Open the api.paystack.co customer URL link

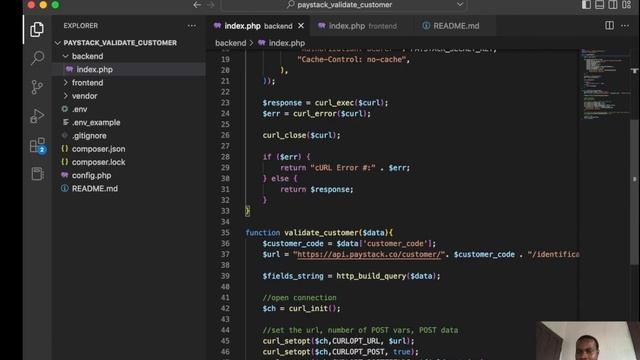(369, 254)
